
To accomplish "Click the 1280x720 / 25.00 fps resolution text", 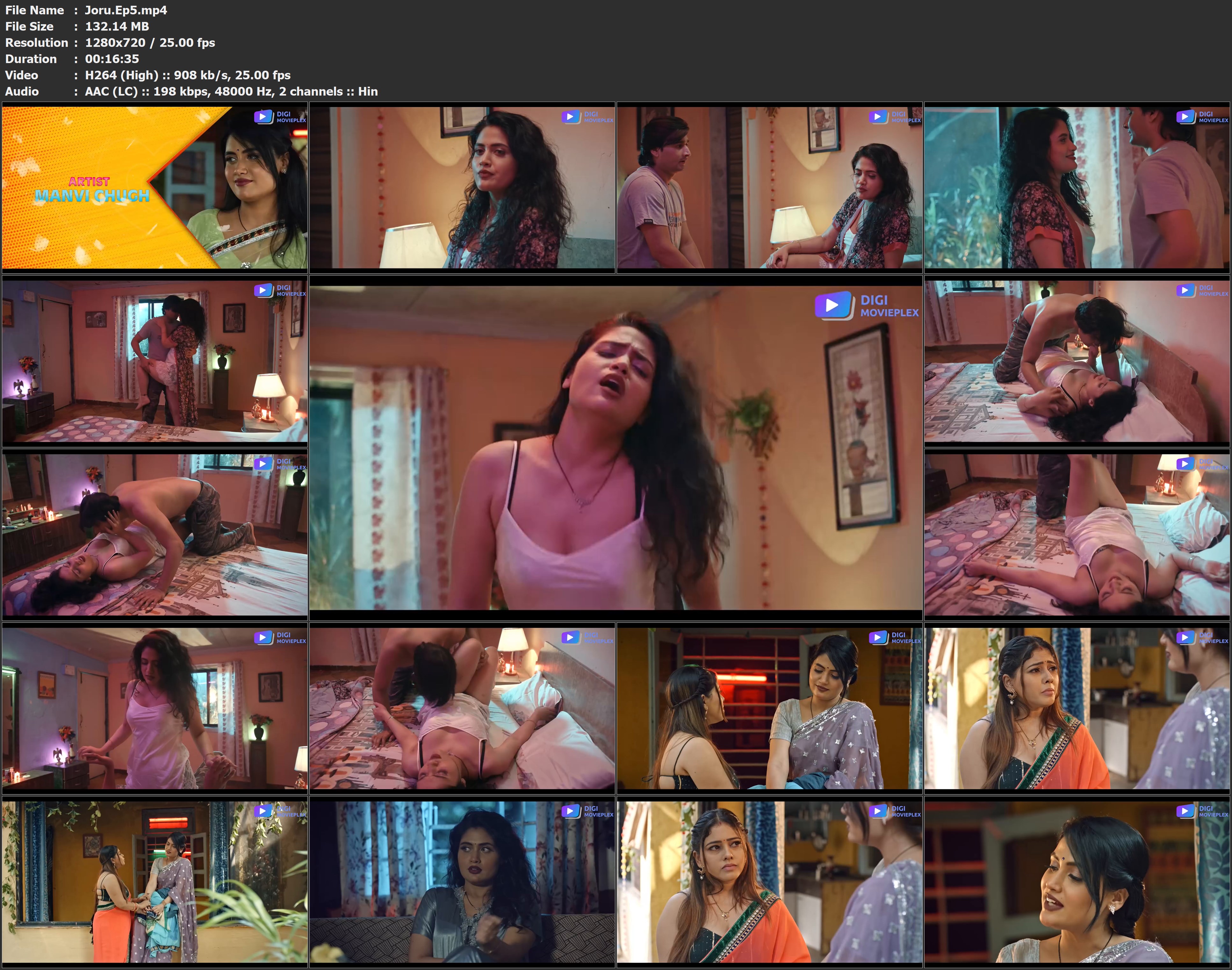I will 150,43.
